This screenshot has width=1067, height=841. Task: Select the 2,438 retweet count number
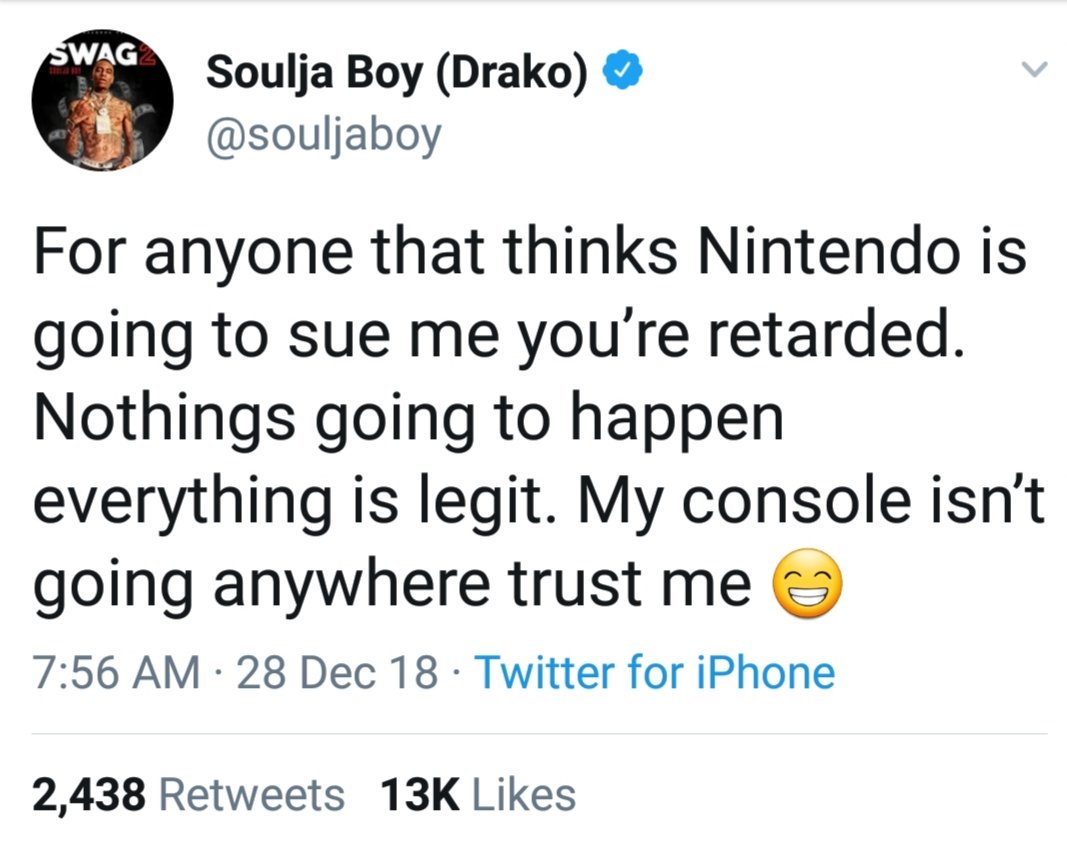pyautogui.click(x=88, y=795)
